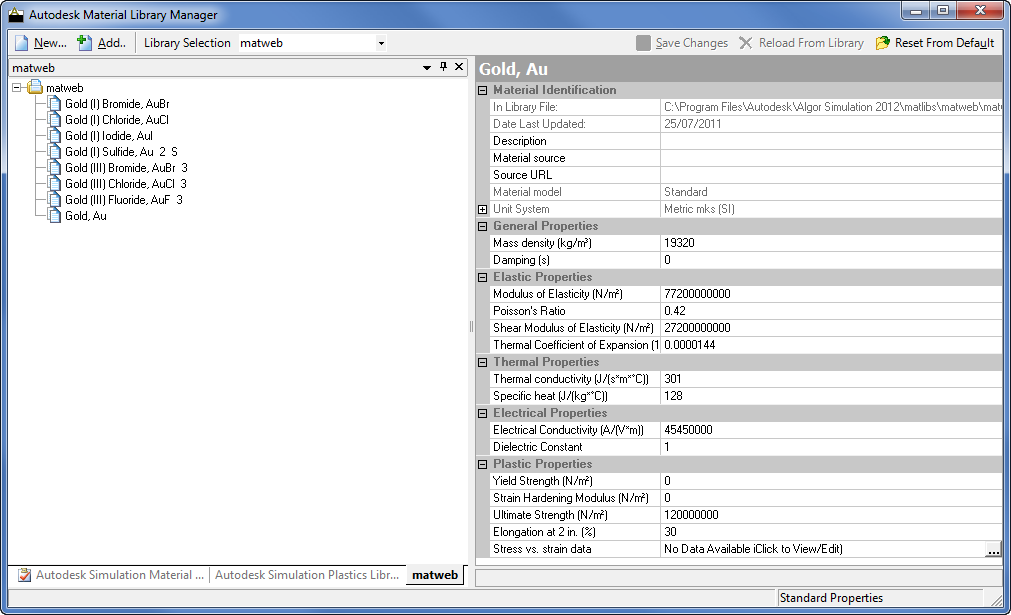Collapse the Plastic Properties section
This screenshot has height=615, width=1011.
click(482, 464)
